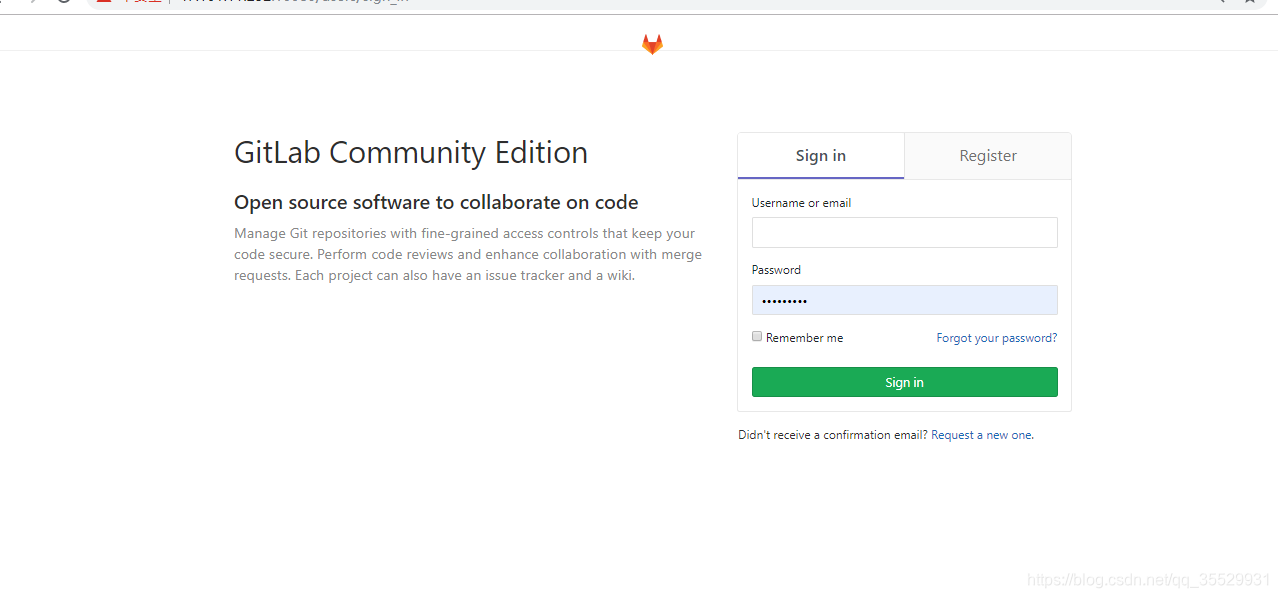
Task: Focus the Username or email field
Action: pos(904,232)
